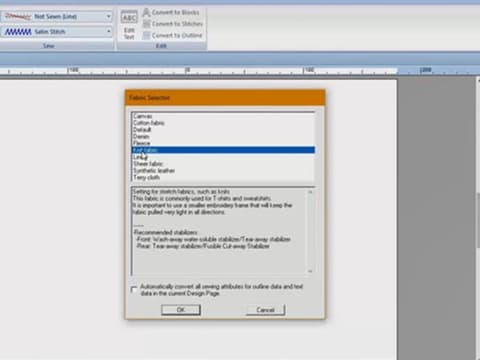Click the Convert to Blocks icon
This screenshot has height=360, width=480.
146,12
